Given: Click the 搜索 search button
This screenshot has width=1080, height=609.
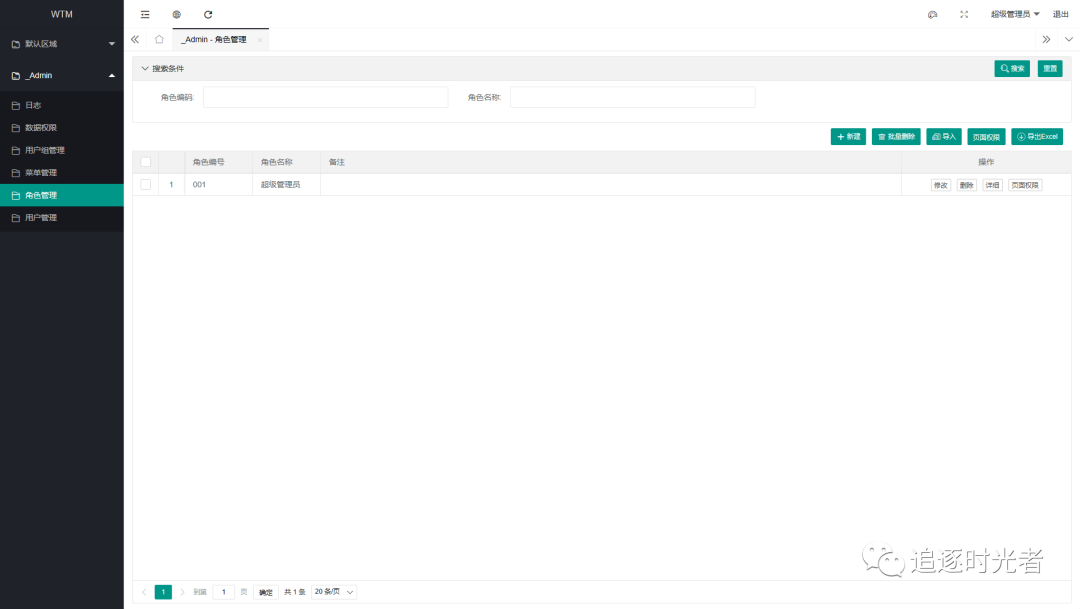Looking at the screenshot, I should coord(1012,69).
